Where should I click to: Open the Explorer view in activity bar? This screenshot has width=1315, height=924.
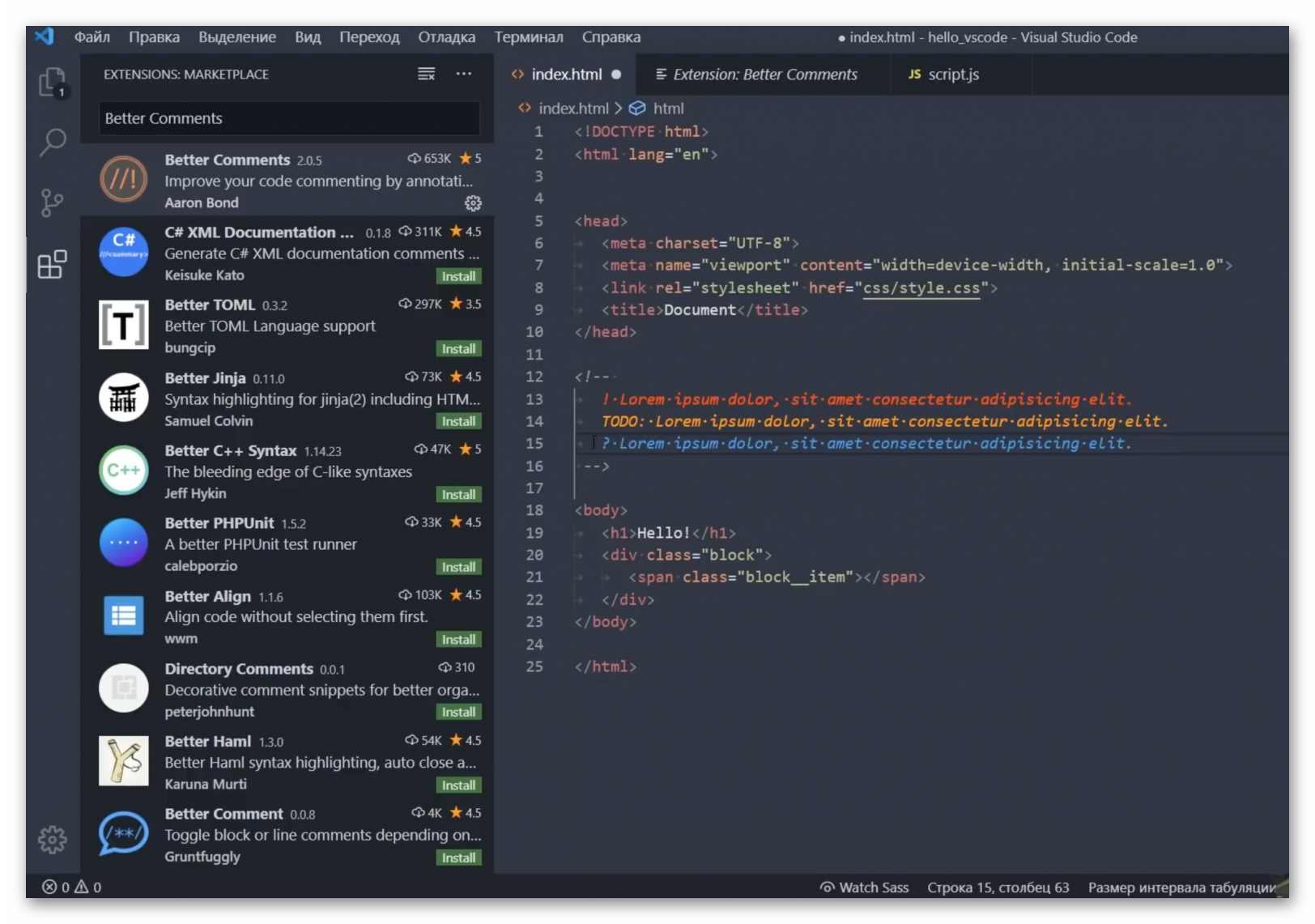[x=53, y=82]
